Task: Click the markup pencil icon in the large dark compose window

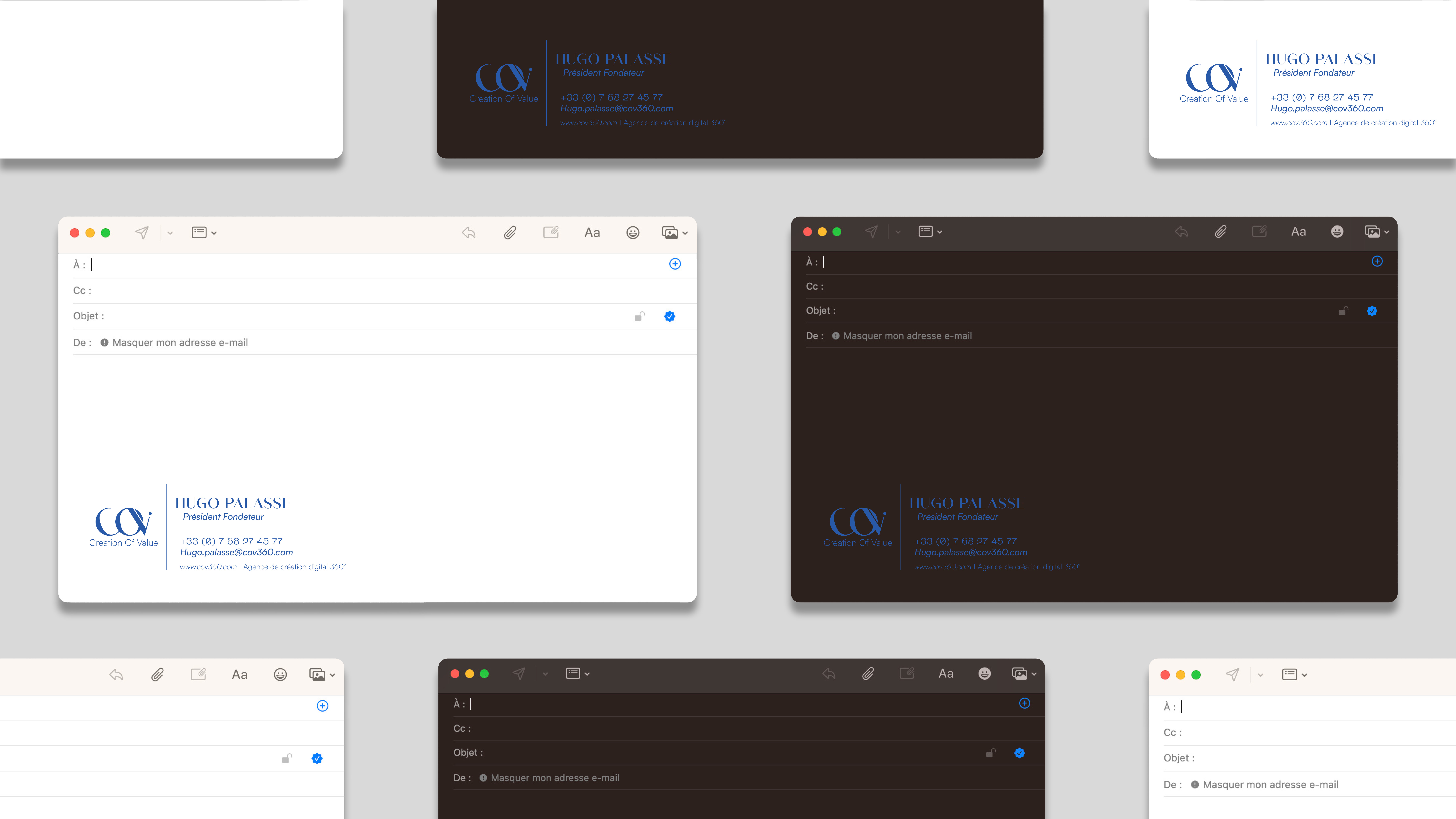Action: (x=1259, y=231)
